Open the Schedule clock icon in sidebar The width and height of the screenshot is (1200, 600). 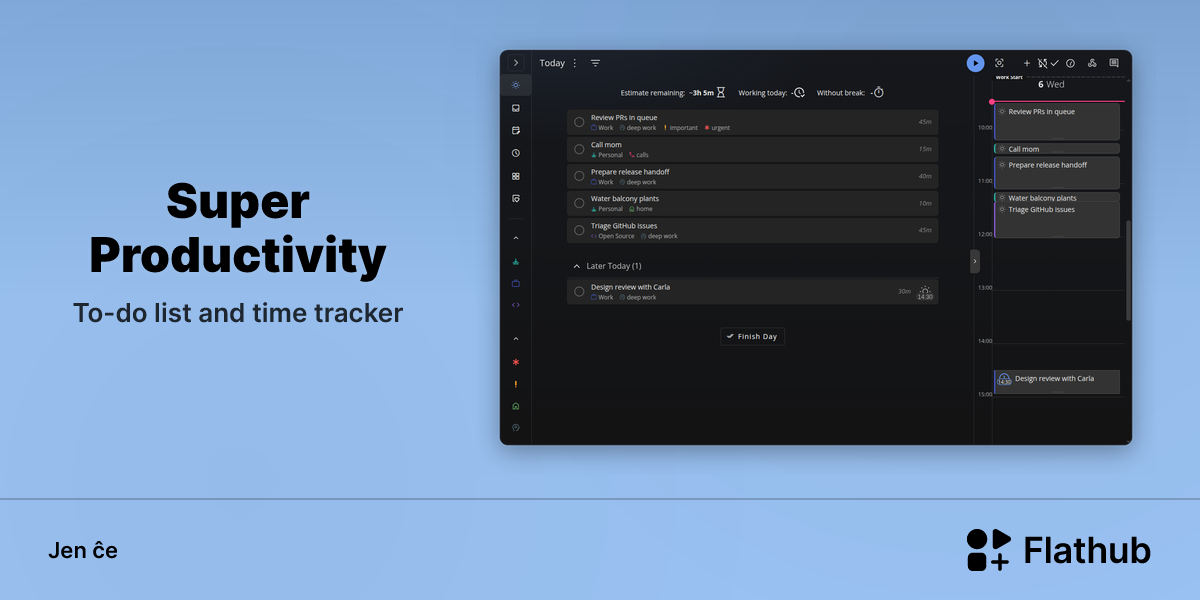[x=516, y=153]
